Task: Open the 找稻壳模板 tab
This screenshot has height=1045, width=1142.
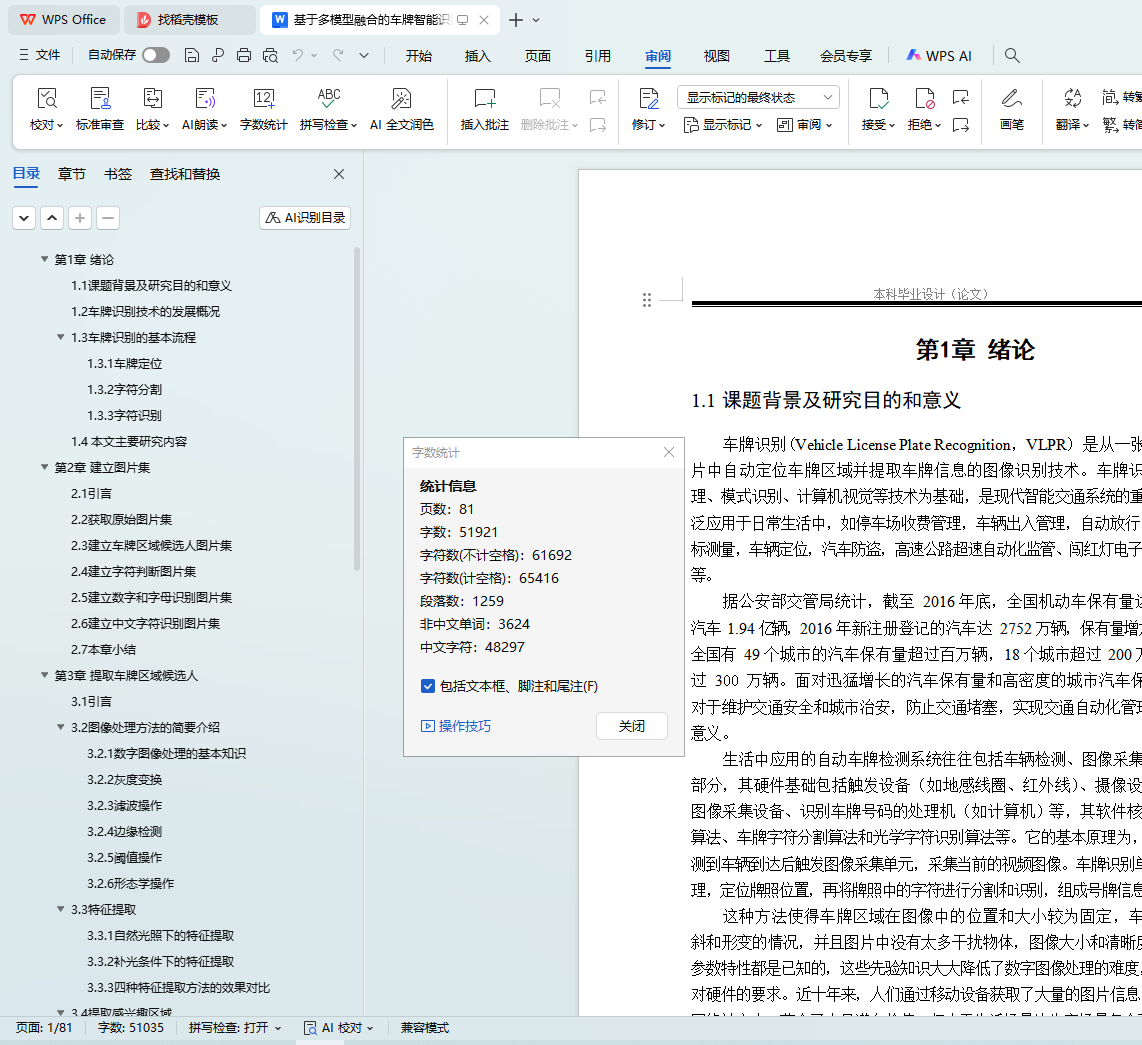Action: tap(189, 20)
